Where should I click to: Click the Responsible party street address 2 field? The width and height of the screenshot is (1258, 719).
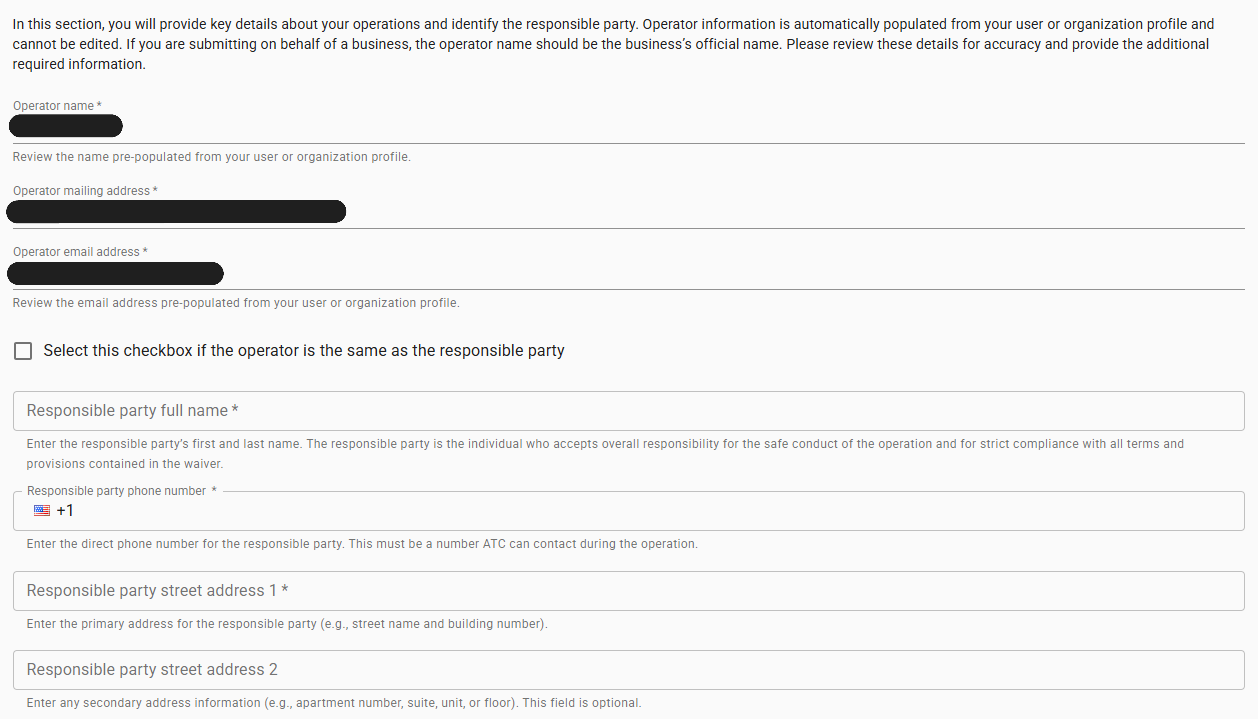(x=400, y=669)
